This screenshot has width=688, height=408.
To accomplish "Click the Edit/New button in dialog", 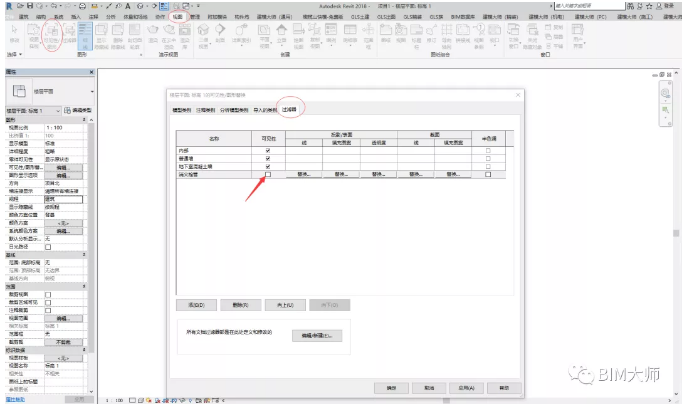I will click(x=317, y=336).
